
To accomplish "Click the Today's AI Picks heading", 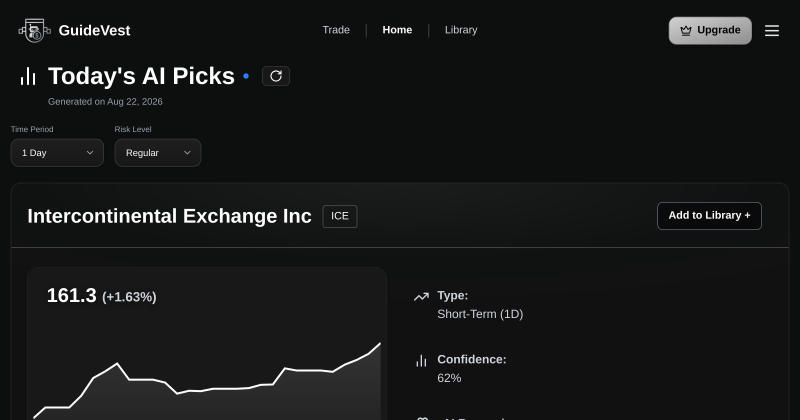I will pyautogui.click(x=141, y=76).
